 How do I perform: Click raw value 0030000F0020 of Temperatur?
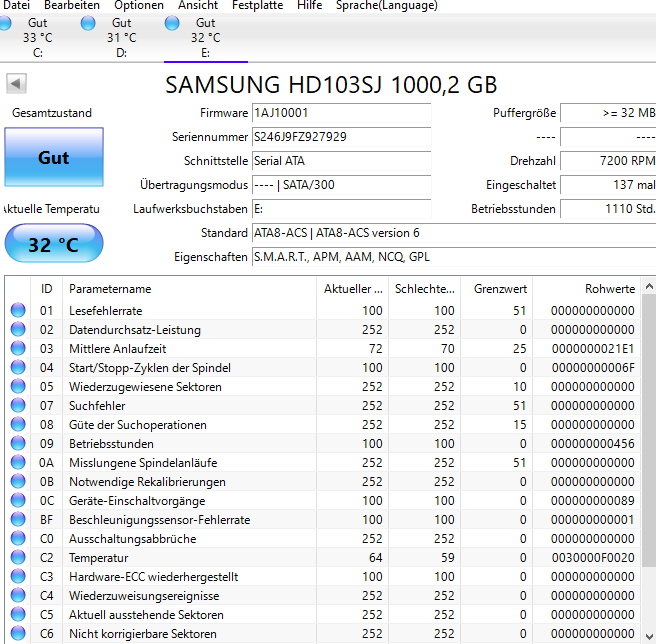[x=593, y=558]
